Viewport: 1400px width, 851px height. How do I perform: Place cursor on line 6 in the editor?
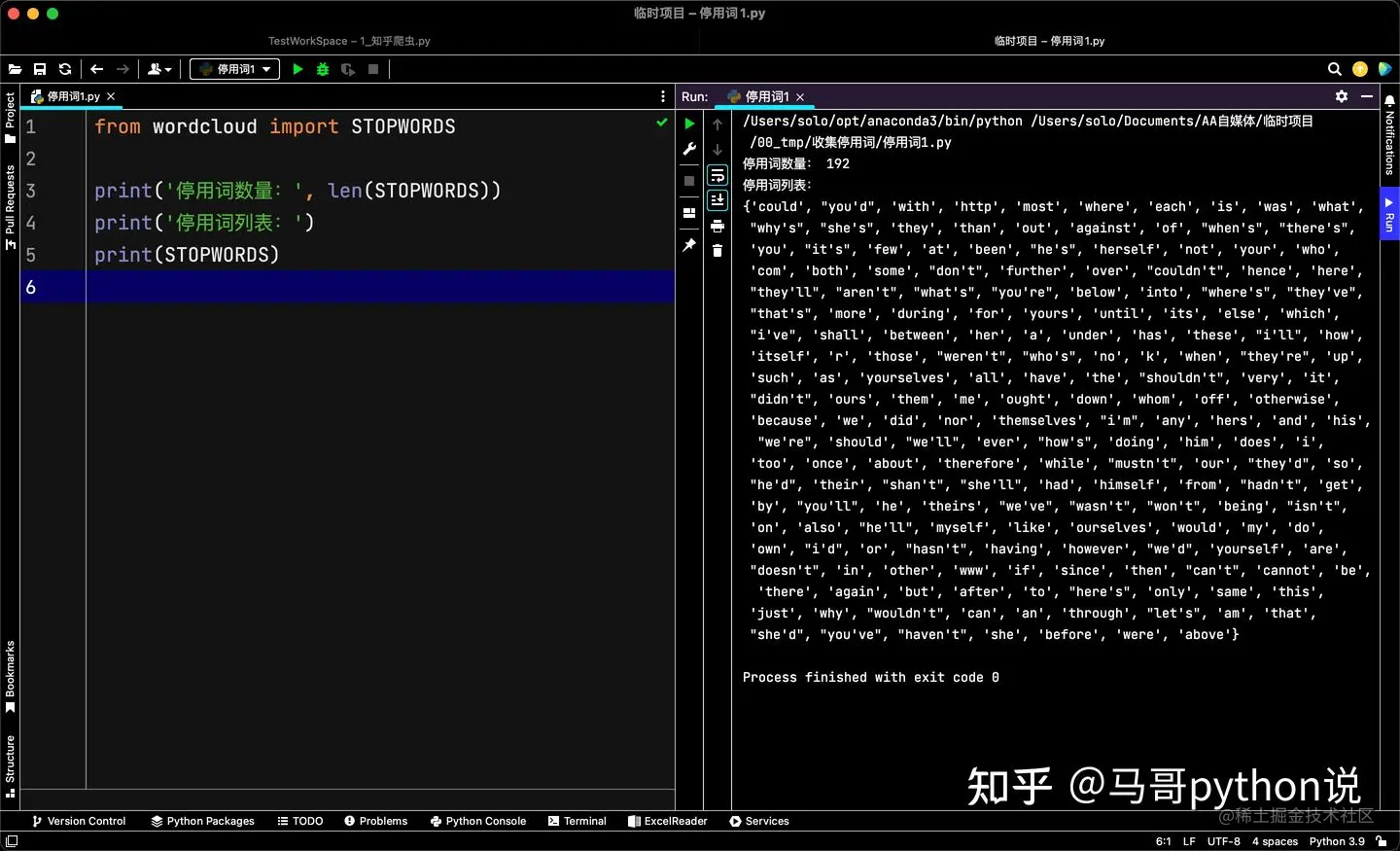[380, 287]
